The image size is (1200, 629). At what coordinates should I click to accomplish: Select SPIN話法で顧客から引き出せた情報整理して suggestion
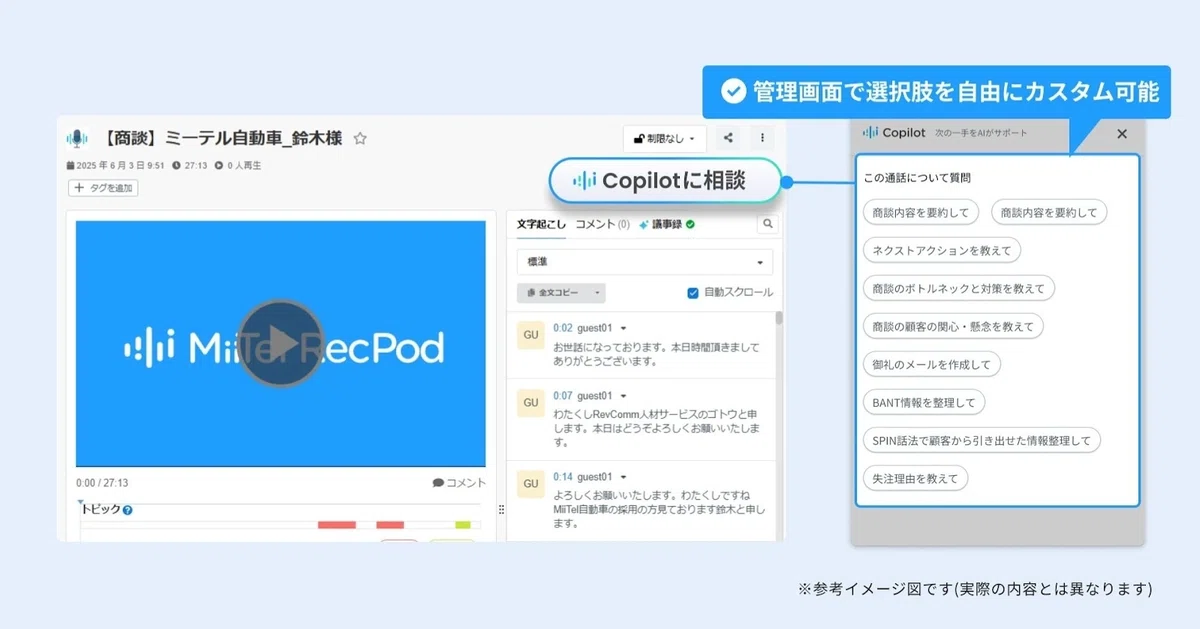pos(981,440)
